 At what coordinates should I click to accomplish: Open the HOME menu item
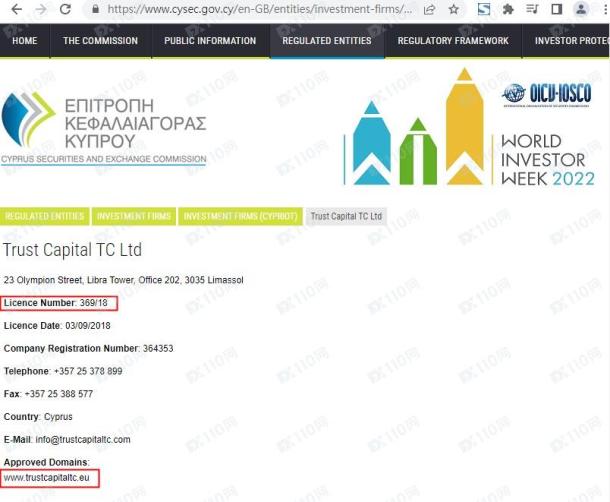click(x=25, y=41)
